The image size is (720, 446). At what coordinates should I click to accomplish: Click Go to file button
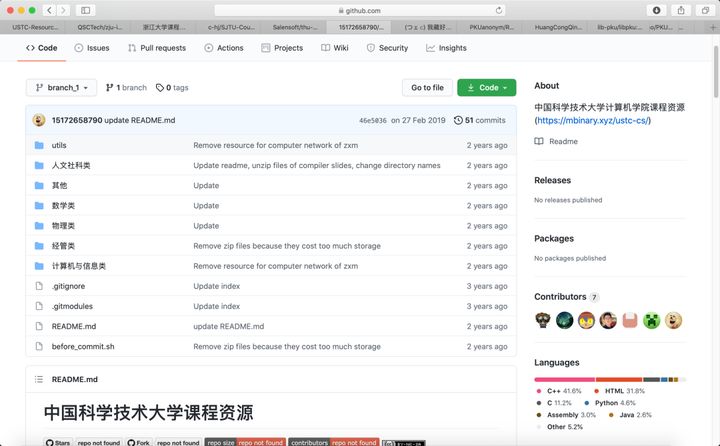428,88
